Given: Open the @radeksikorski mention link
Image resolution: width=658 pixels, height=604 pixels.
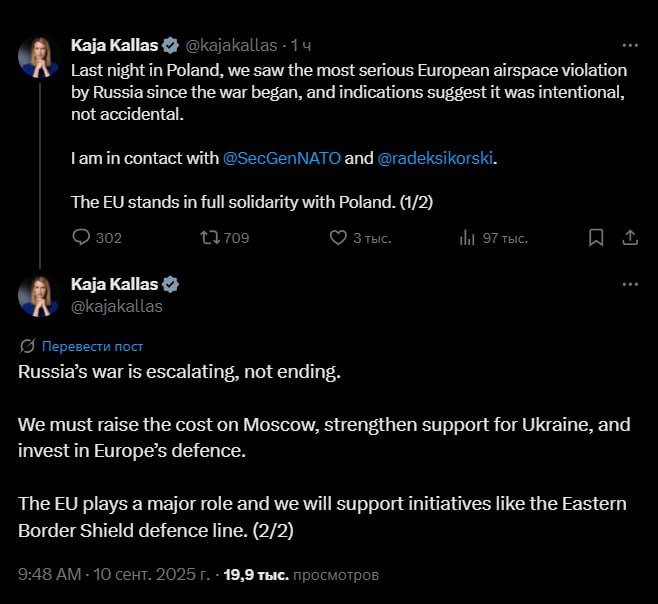Looking at the screenshot, I should 436,158.
